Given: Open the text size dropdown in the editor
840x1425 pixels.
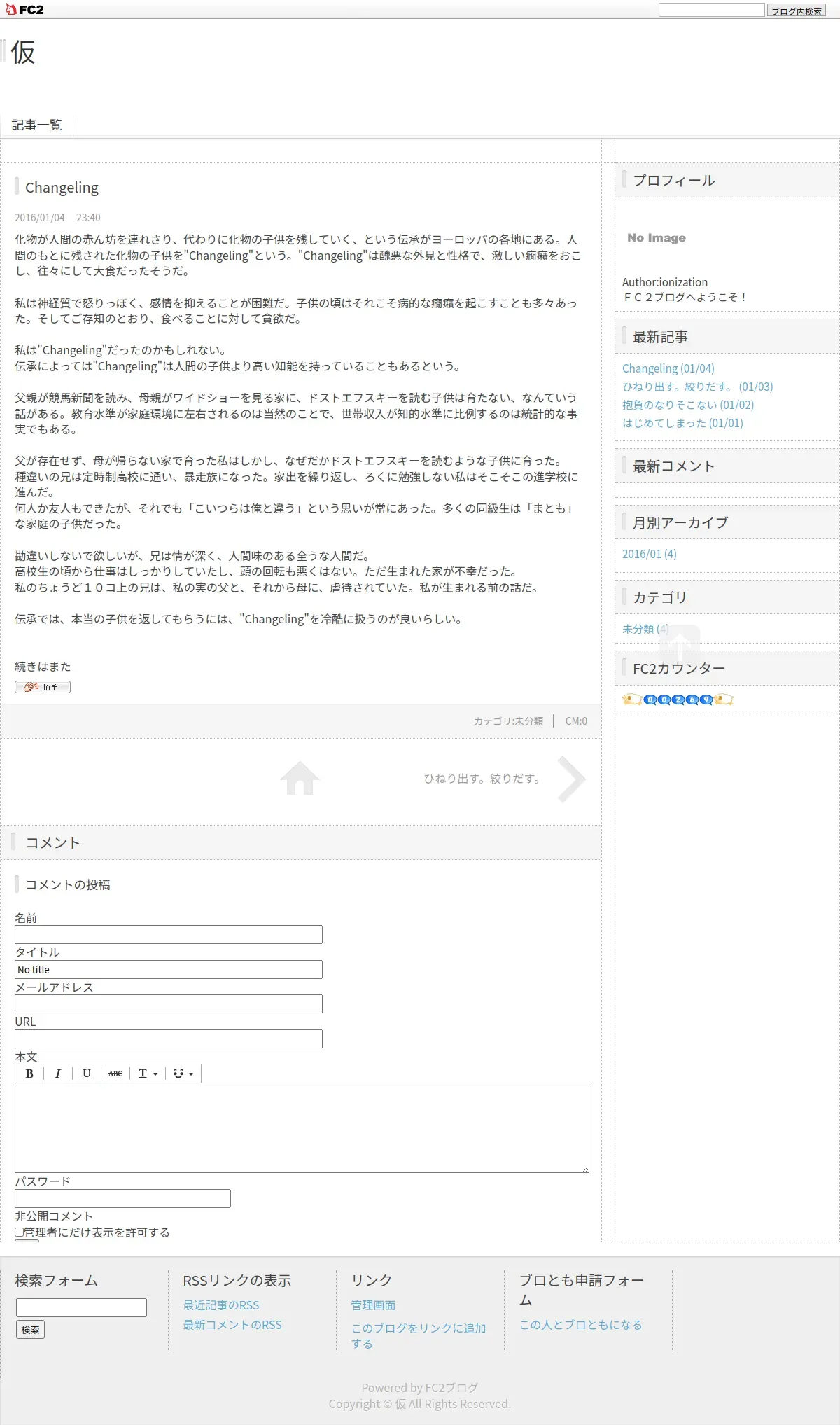Looking at the screenshot, I should (148, 1073).
